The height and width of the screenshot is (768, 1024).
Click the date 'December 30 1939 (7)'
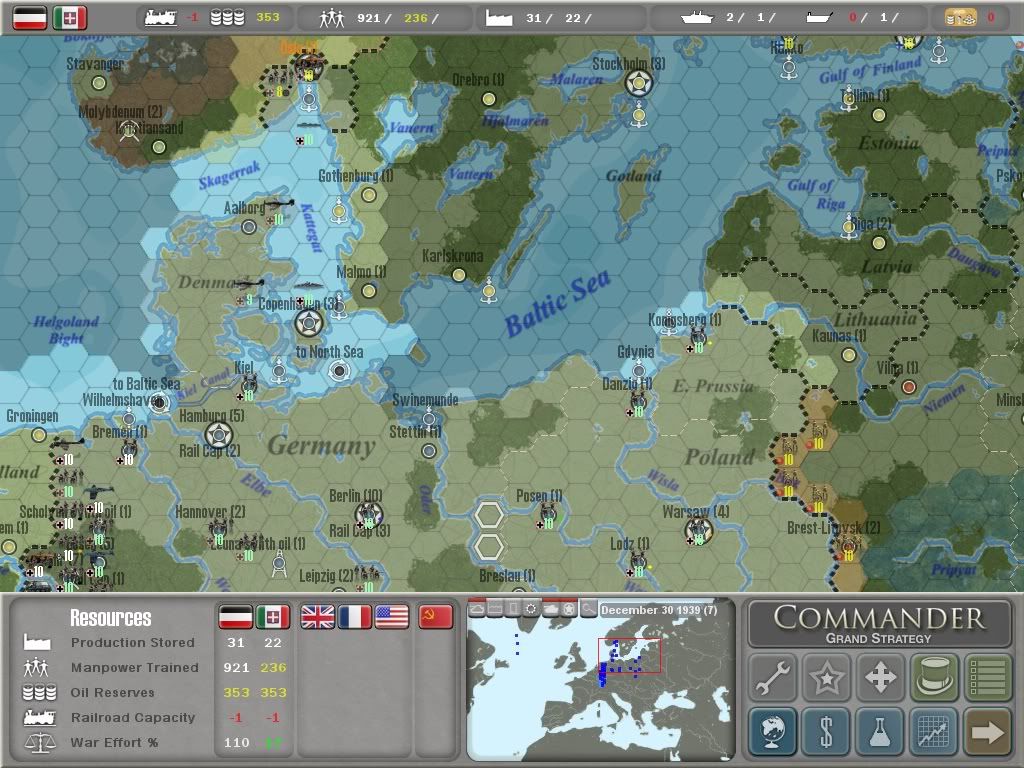658,610
